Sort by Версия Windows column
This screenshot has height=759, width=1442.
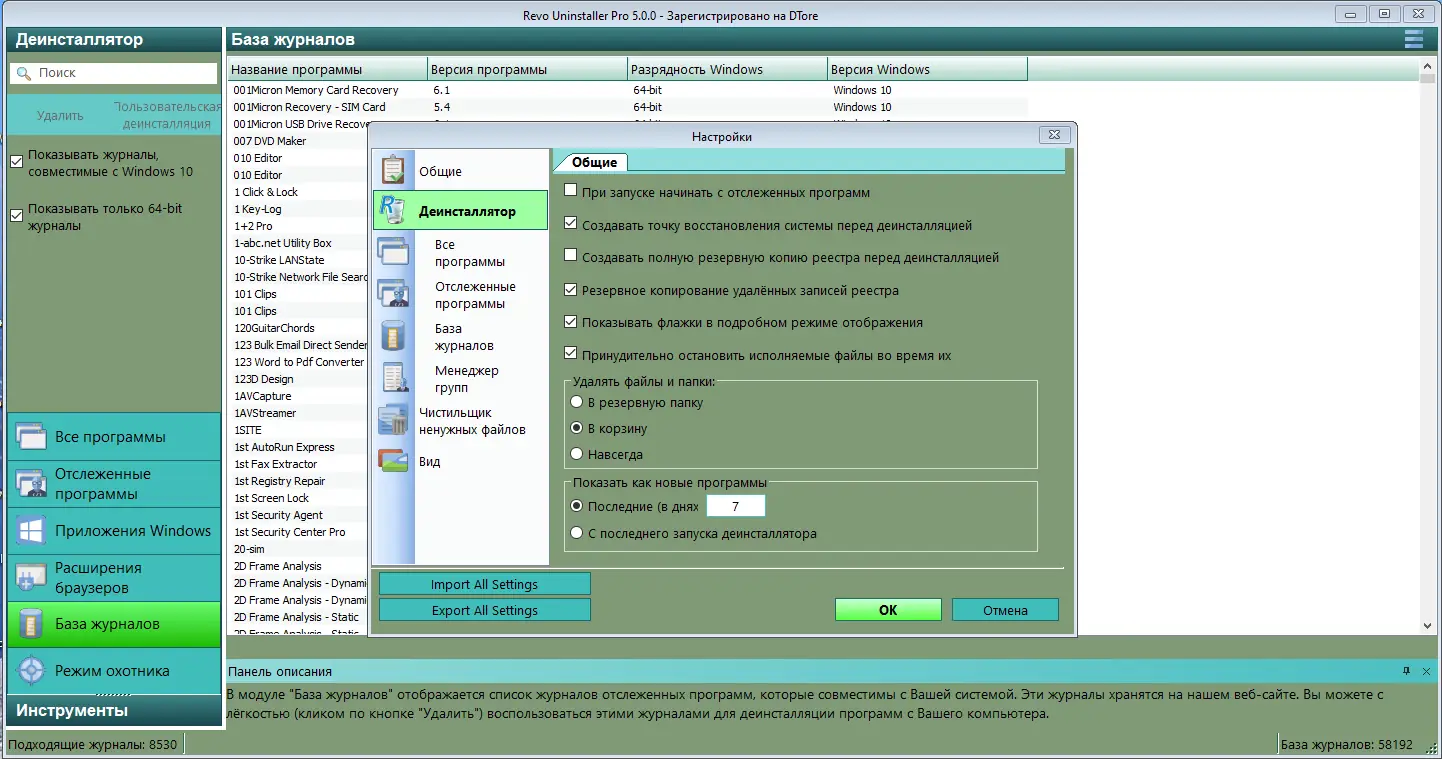[x=927, y=69]
